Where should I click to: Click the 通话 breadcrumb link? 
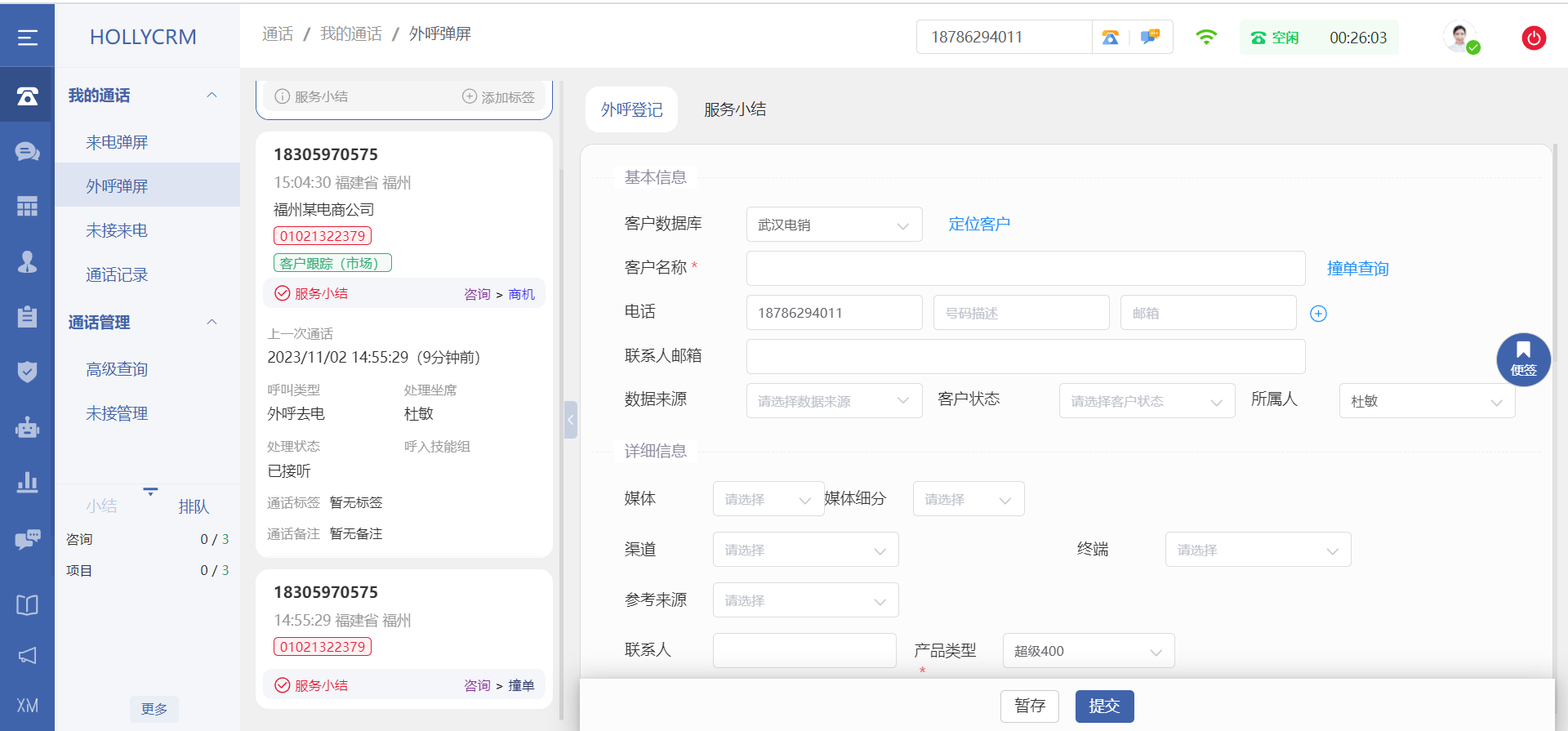(x=278, y=33)
